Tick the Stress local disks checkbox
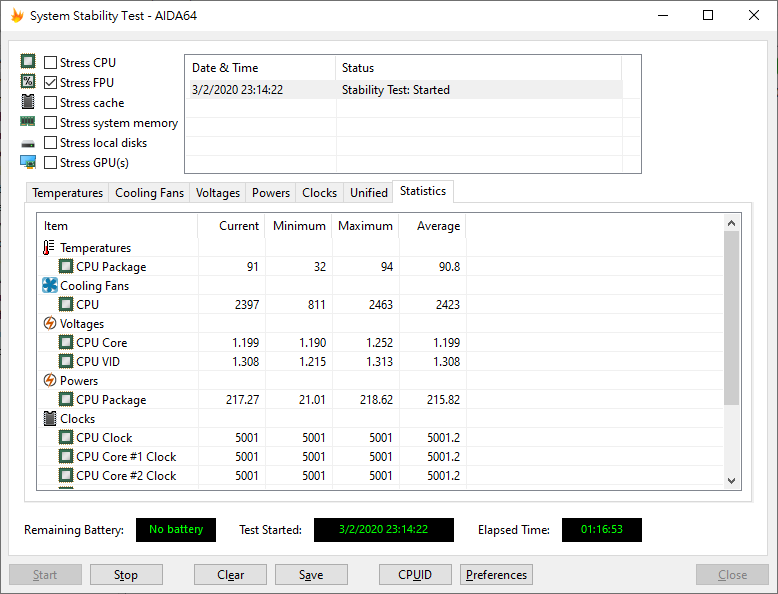This screenshot has height=594, width=778. tap(50, 142)
